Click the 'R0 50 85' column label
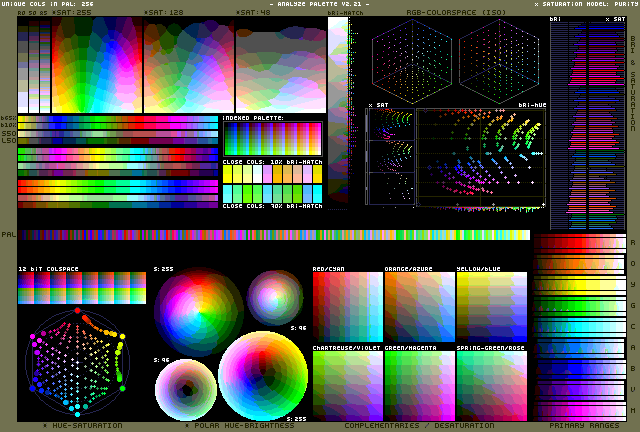The image size is (640, 432). [x=33, y=13]
